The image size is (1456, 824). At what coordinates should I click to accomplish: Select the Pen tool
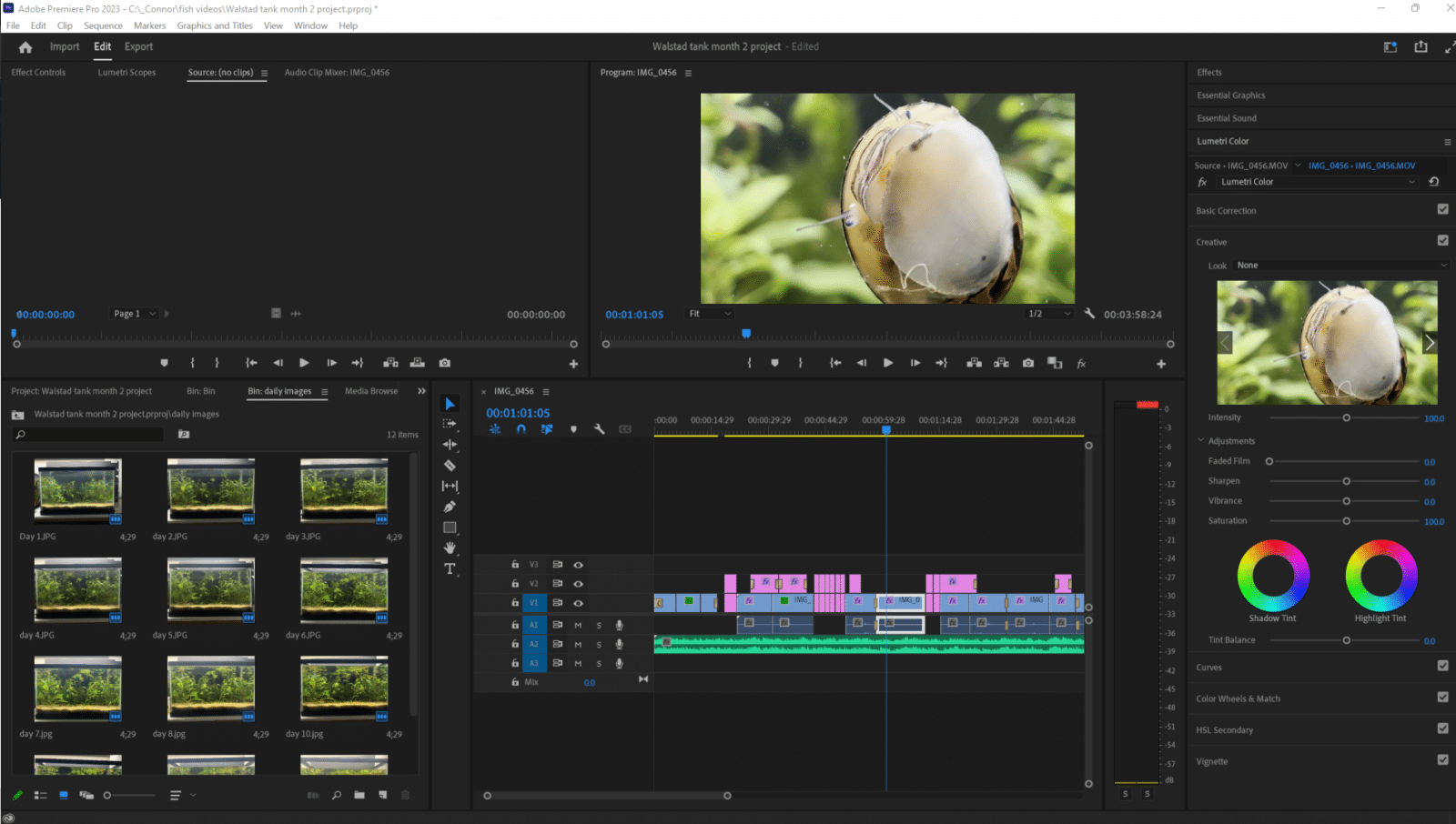[x=450, y=507]
